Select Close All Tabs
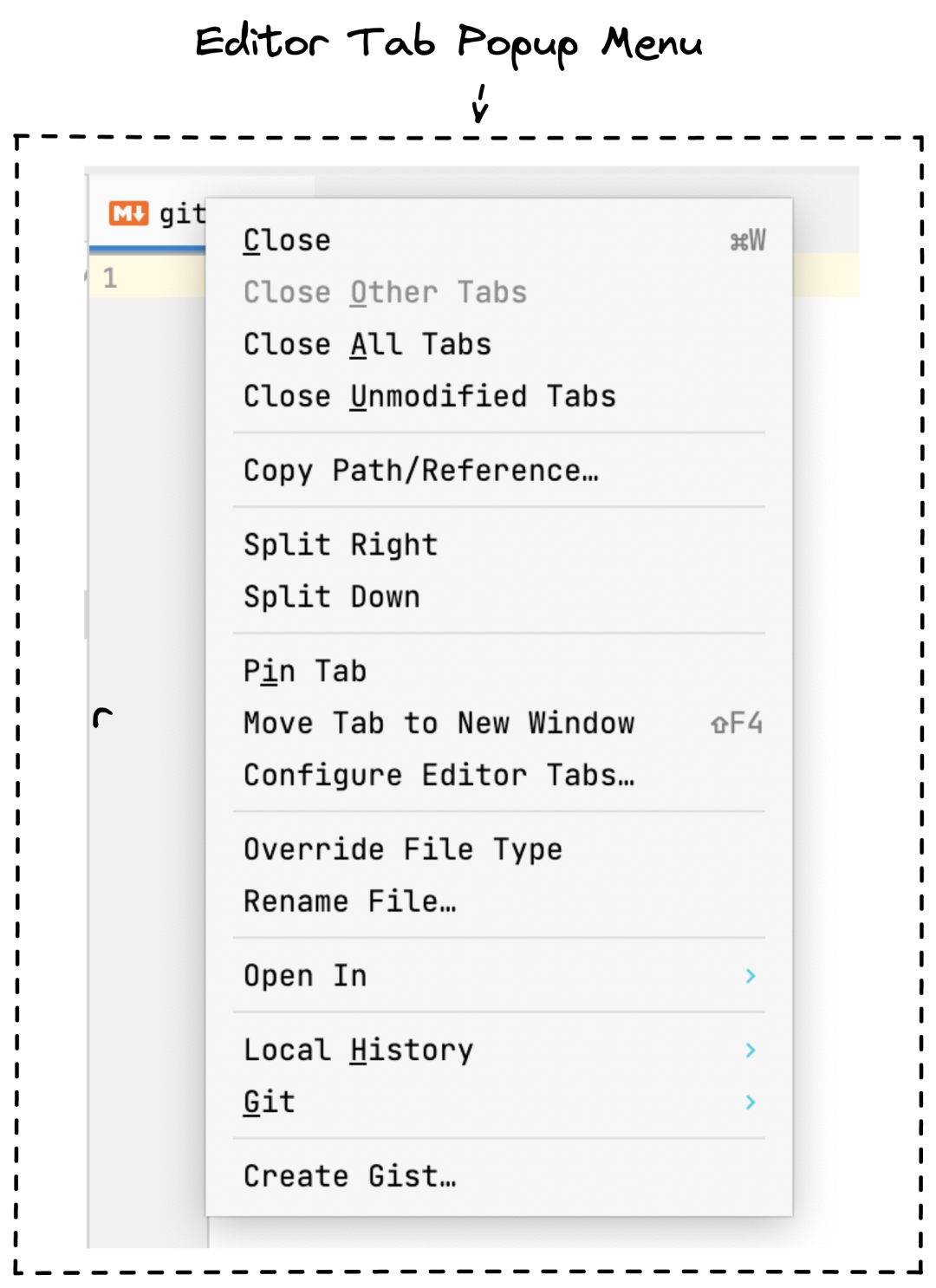 367,343
